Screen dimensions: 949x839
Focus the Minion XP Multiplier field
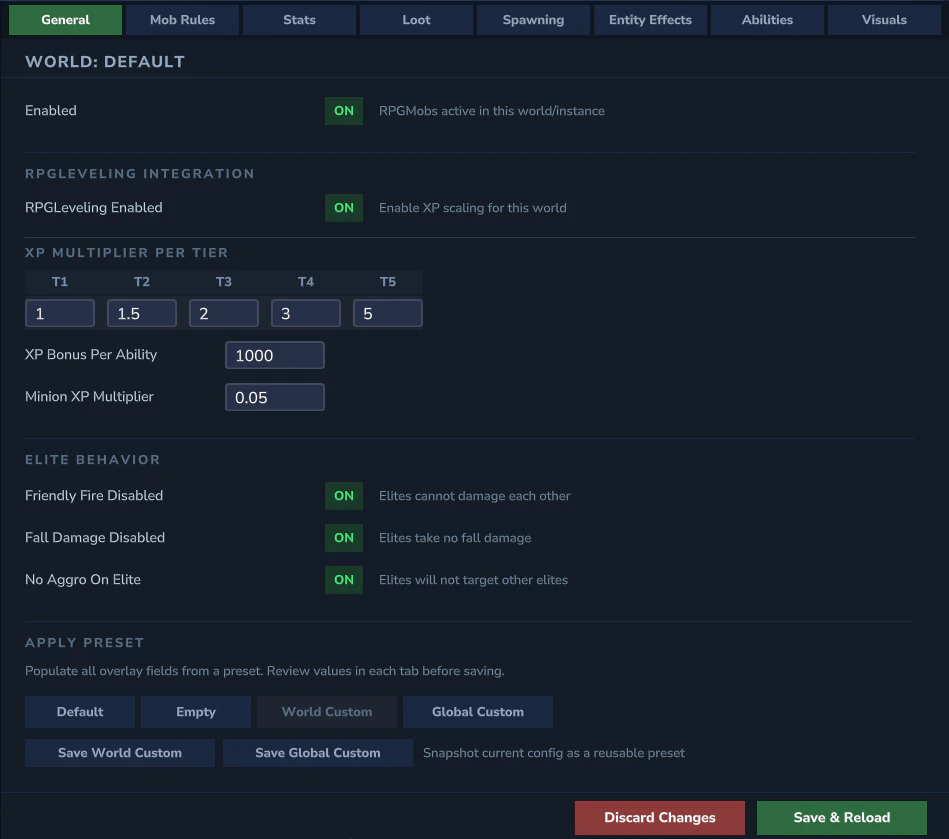click(x=275, y=397)
